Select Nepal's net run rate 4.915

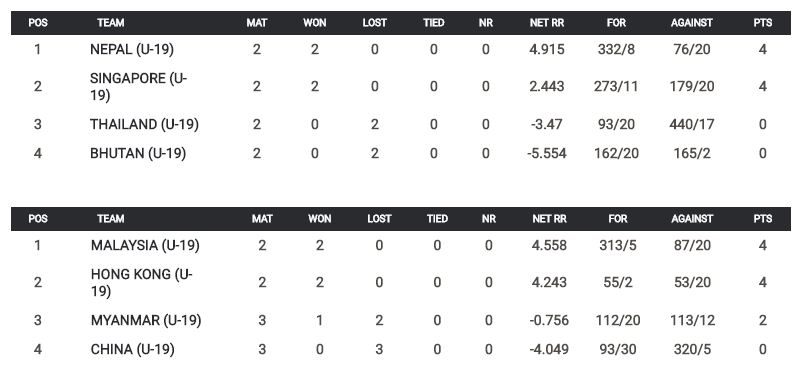coord(547,50)
